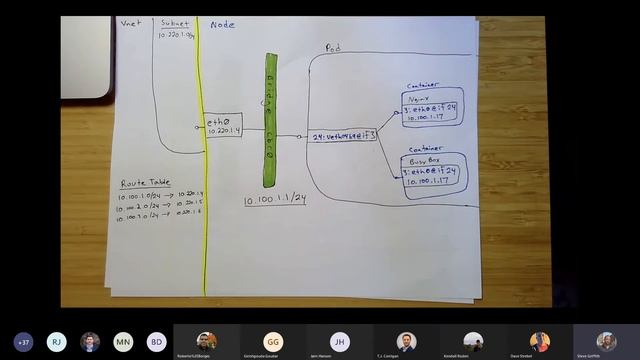Select T.J. Corrigan's participant tile
The image size is (640, 360).
coord(406,342)
